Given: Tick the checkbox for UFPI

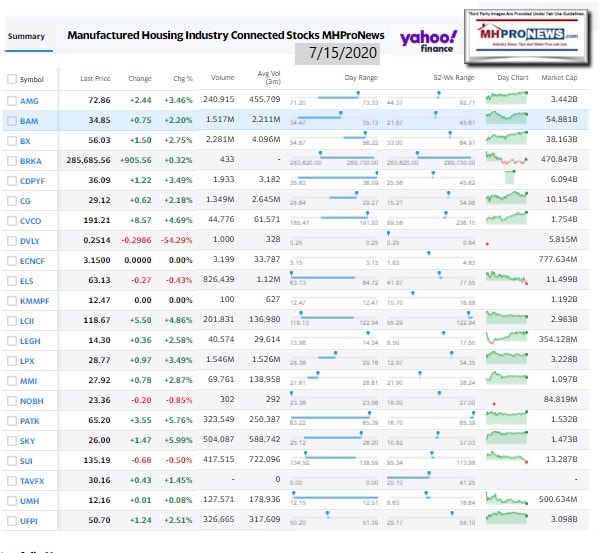Looking at the screenshot, I should 11,521.
